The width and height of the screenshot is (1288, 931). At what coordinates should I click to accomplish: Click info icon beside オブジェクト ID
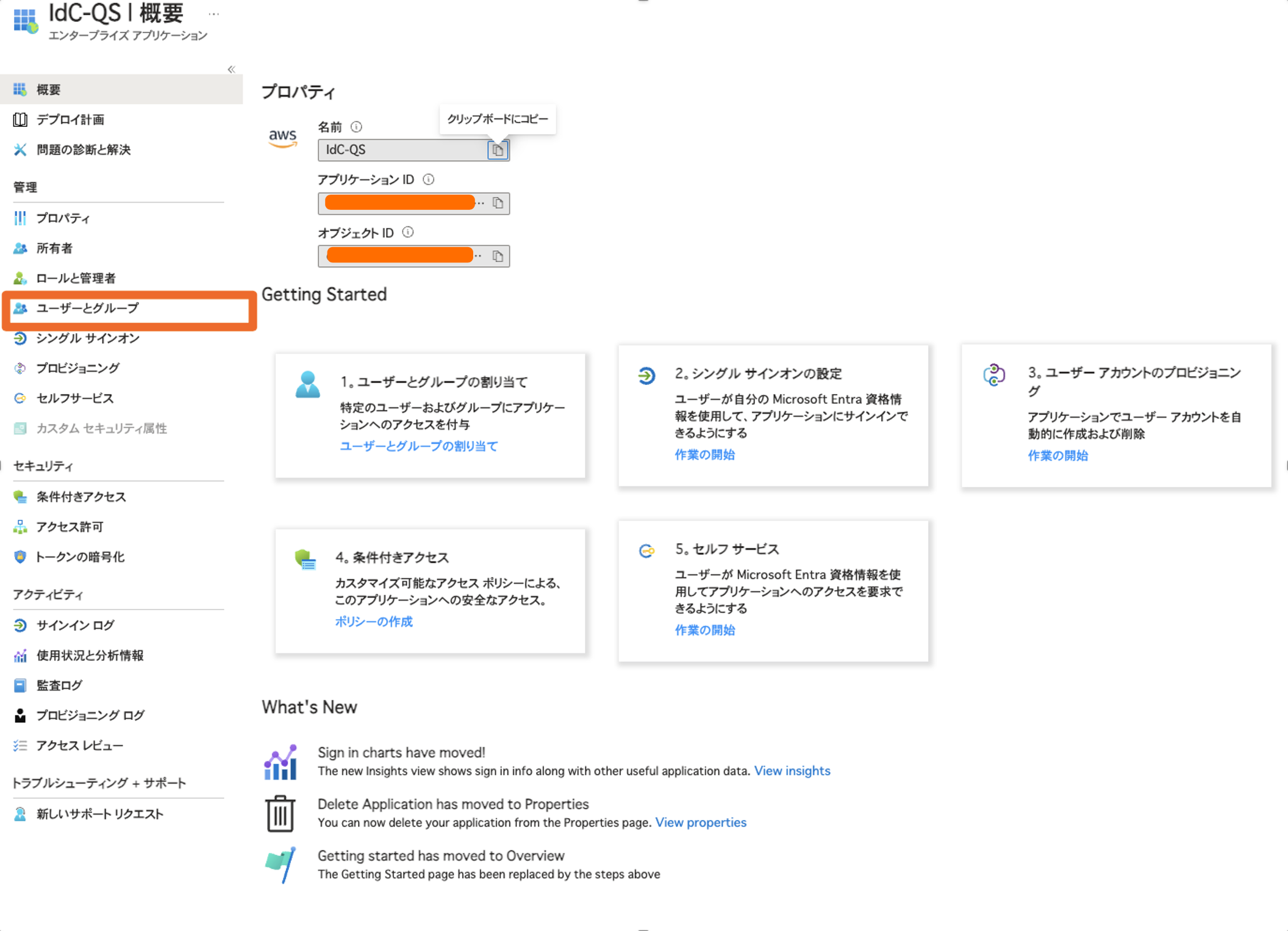coord(408,232)
